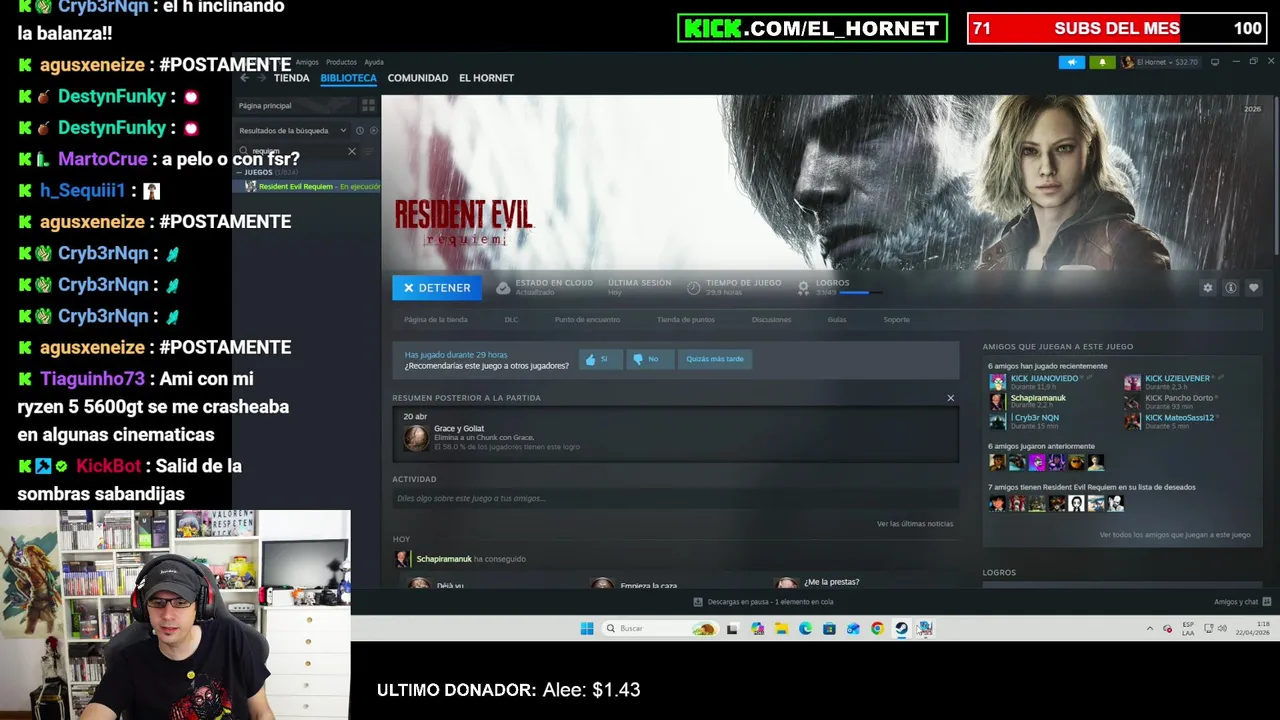Open Guías link
The width and height of the screenshot is (1280, 720).
click(837, 320)
